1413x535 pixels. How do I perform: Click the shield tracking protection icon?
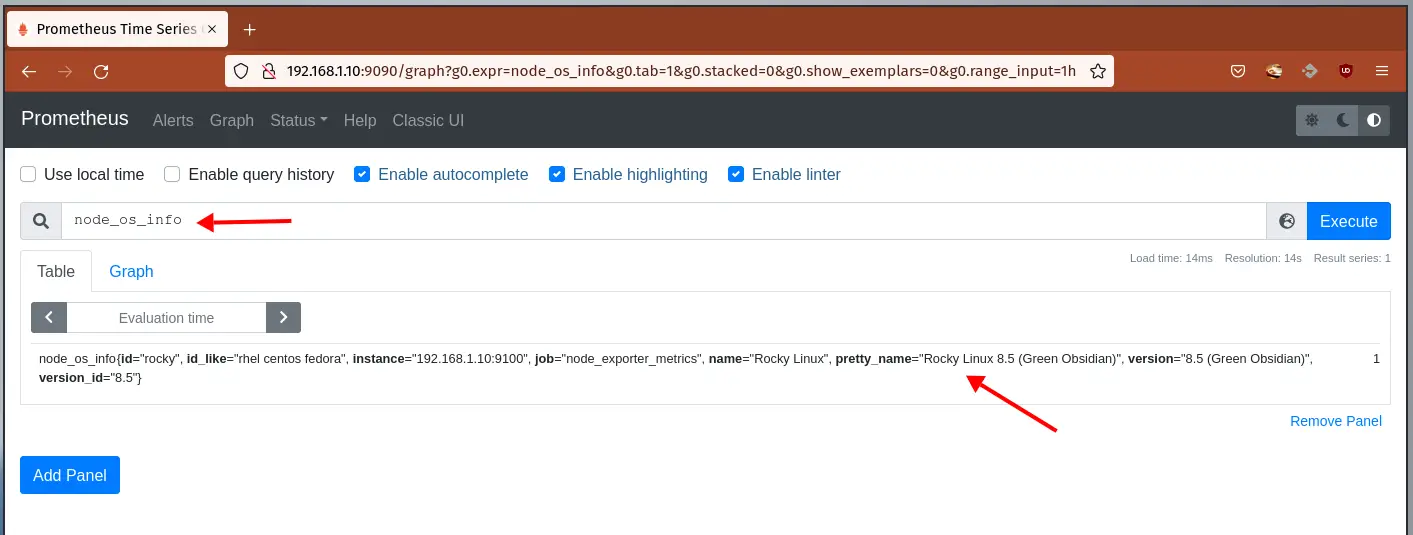tap(241, 71)
